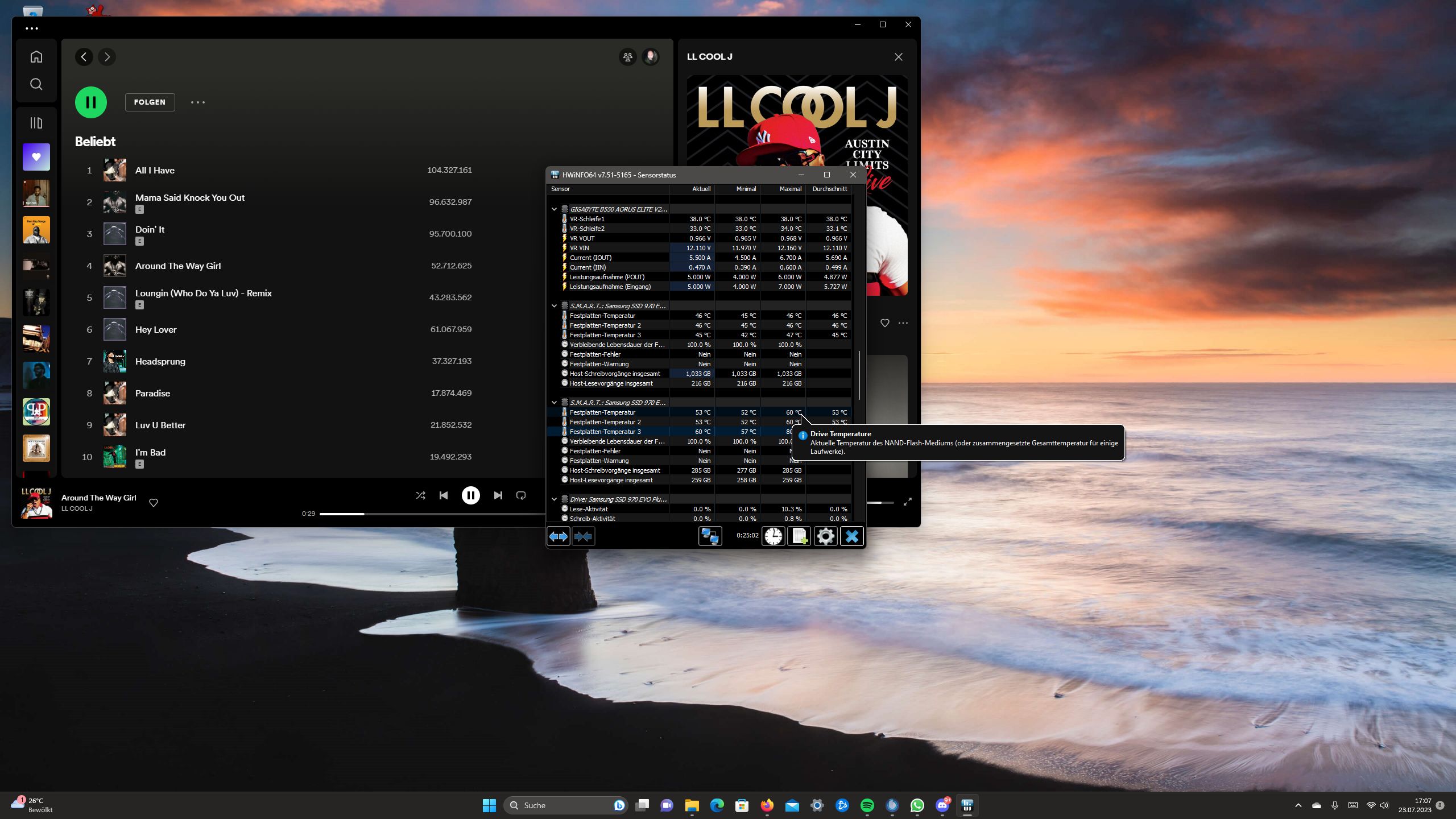This screenshot has height=819, width=1456.
Task: Reset HWiNFO min/max values clock icon
Action: (x=773, y=536)
